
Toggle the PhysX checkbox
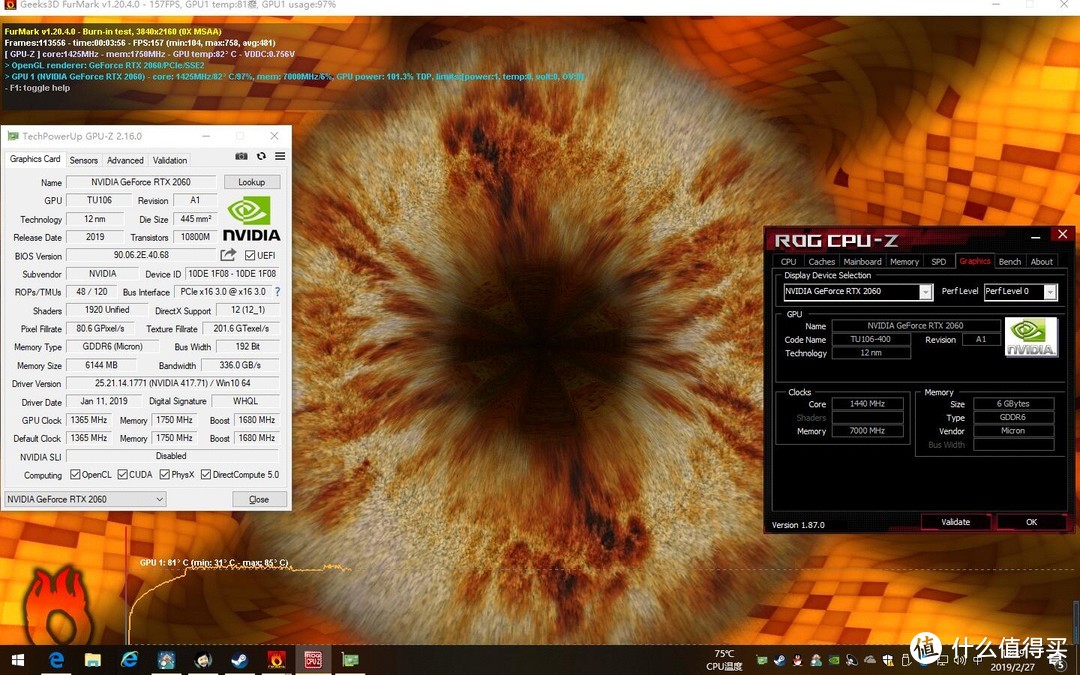coord(165,475)
